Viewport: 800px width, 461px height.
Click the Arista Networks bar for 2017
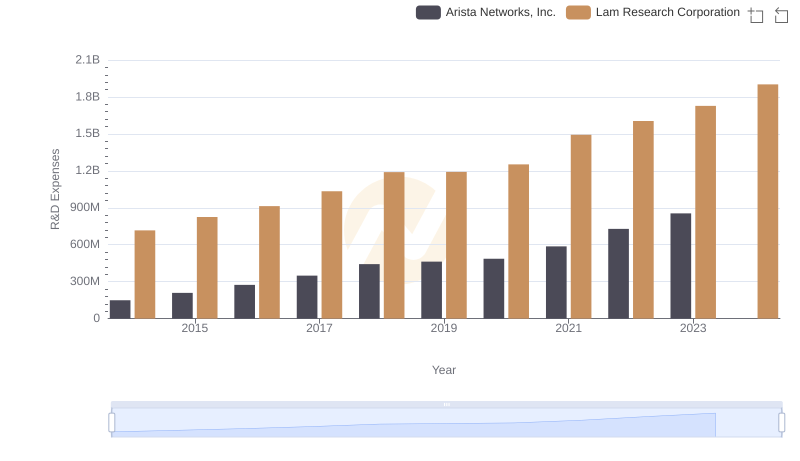click(x=307, y=297)
